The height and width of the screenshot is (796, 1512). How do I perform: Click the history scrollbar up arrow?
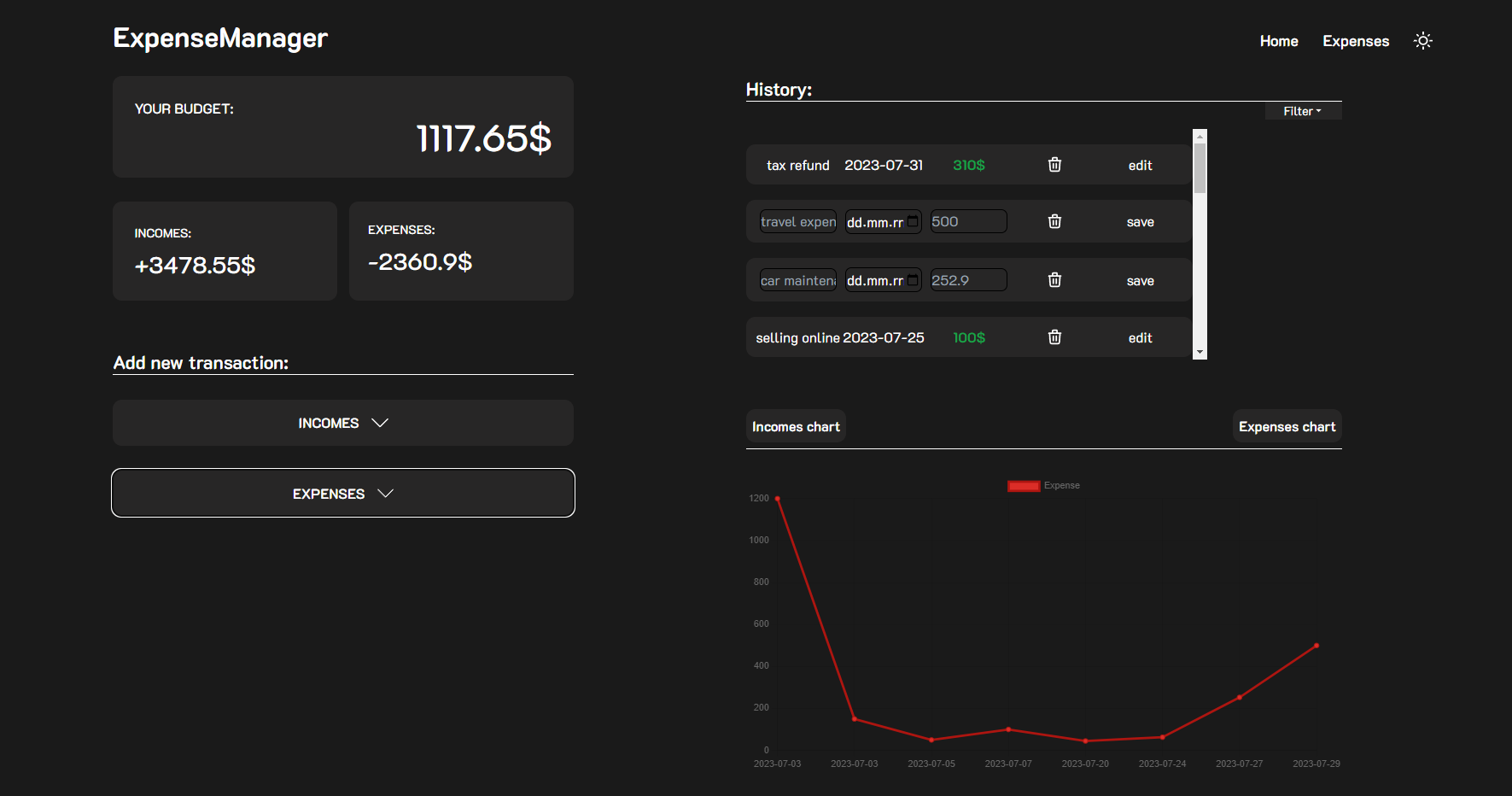click(1200, 136)
